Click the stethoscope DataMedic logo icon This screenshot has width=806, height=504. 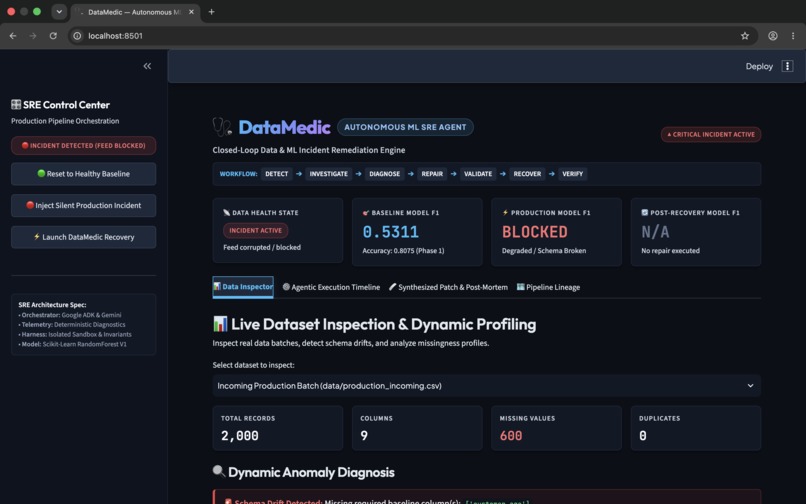click(222, 127)
